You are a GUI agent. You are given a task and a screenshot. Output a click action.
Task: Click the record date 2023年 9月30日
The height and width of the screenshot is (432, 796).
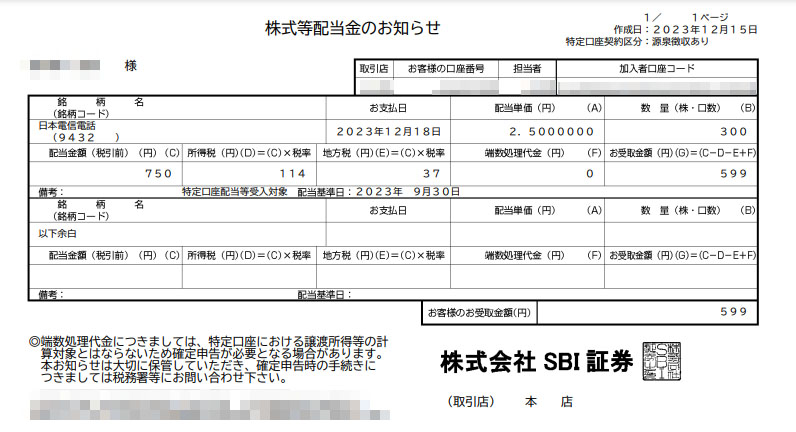click(398, 190)
